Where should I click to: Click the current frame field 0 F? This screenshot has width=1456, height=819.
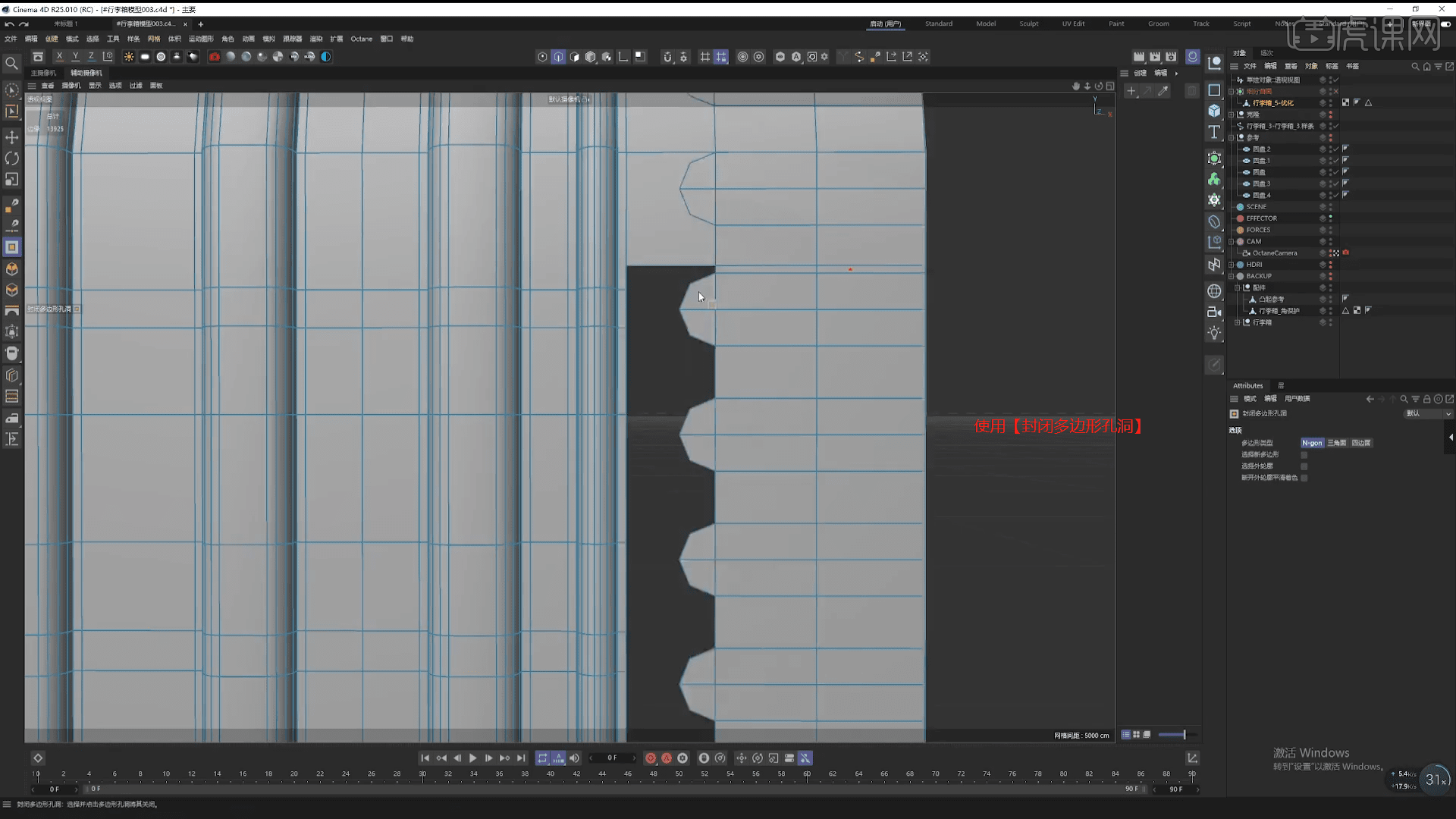(x=612, y=758)
